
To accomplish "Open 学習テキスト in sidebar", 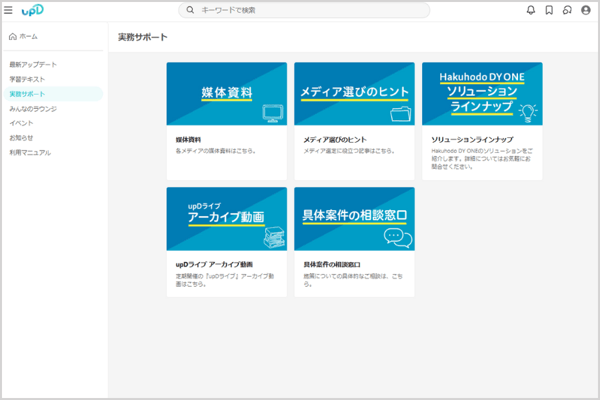I will click(27, 79).
